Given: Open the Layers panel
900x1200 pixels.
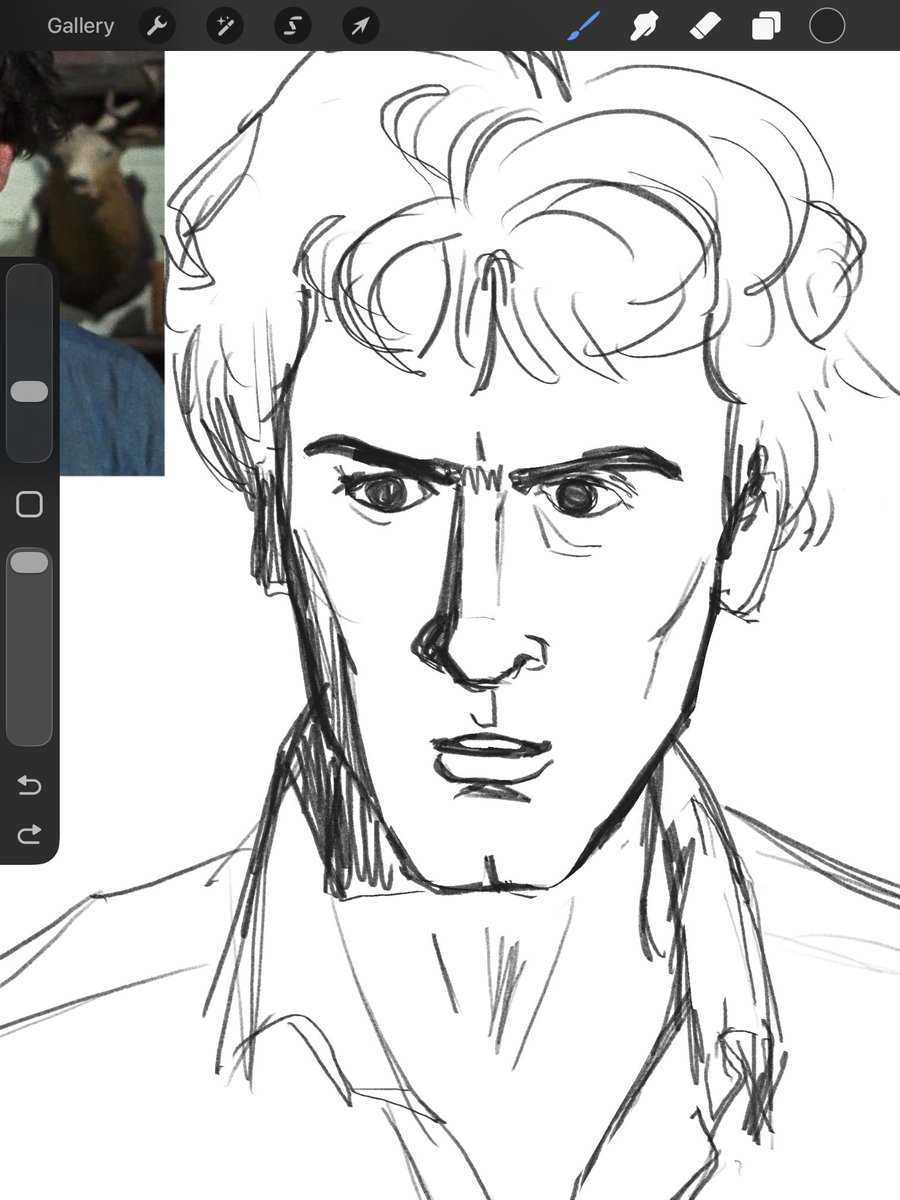Looking at the screenshot, I should click(766, 26).
